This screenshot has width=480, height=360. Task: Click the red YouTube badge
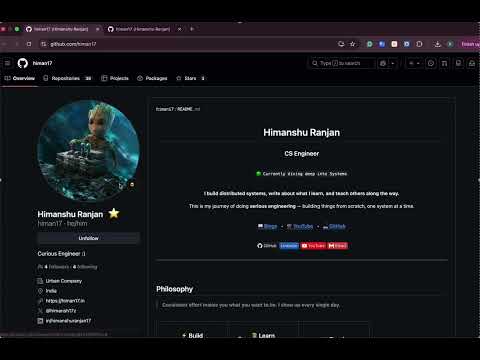[313, 246]
